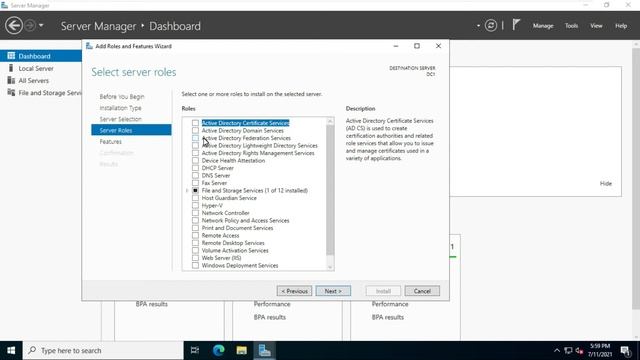Click the taskbar search box

103,351
